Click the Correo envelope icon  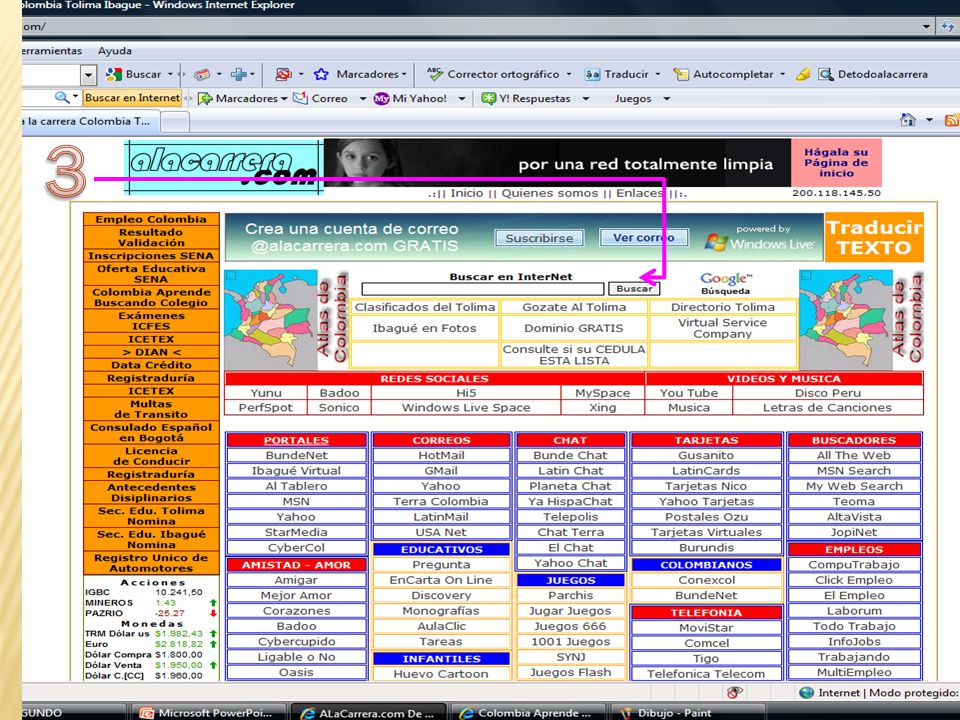click(x=300, y=98)
